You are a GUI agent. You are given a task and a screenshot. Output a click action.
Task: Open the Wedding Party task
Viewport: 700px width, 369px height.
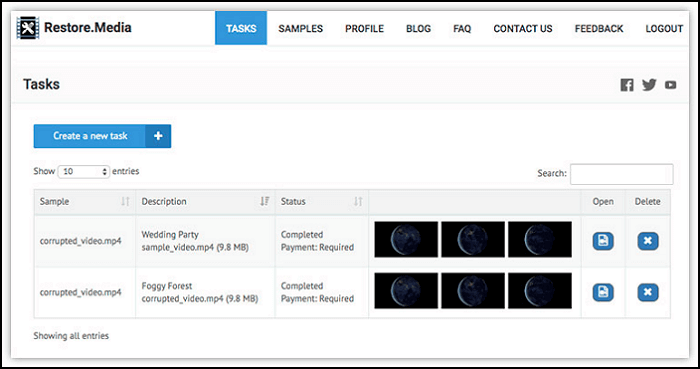click(x=603, y=241)
